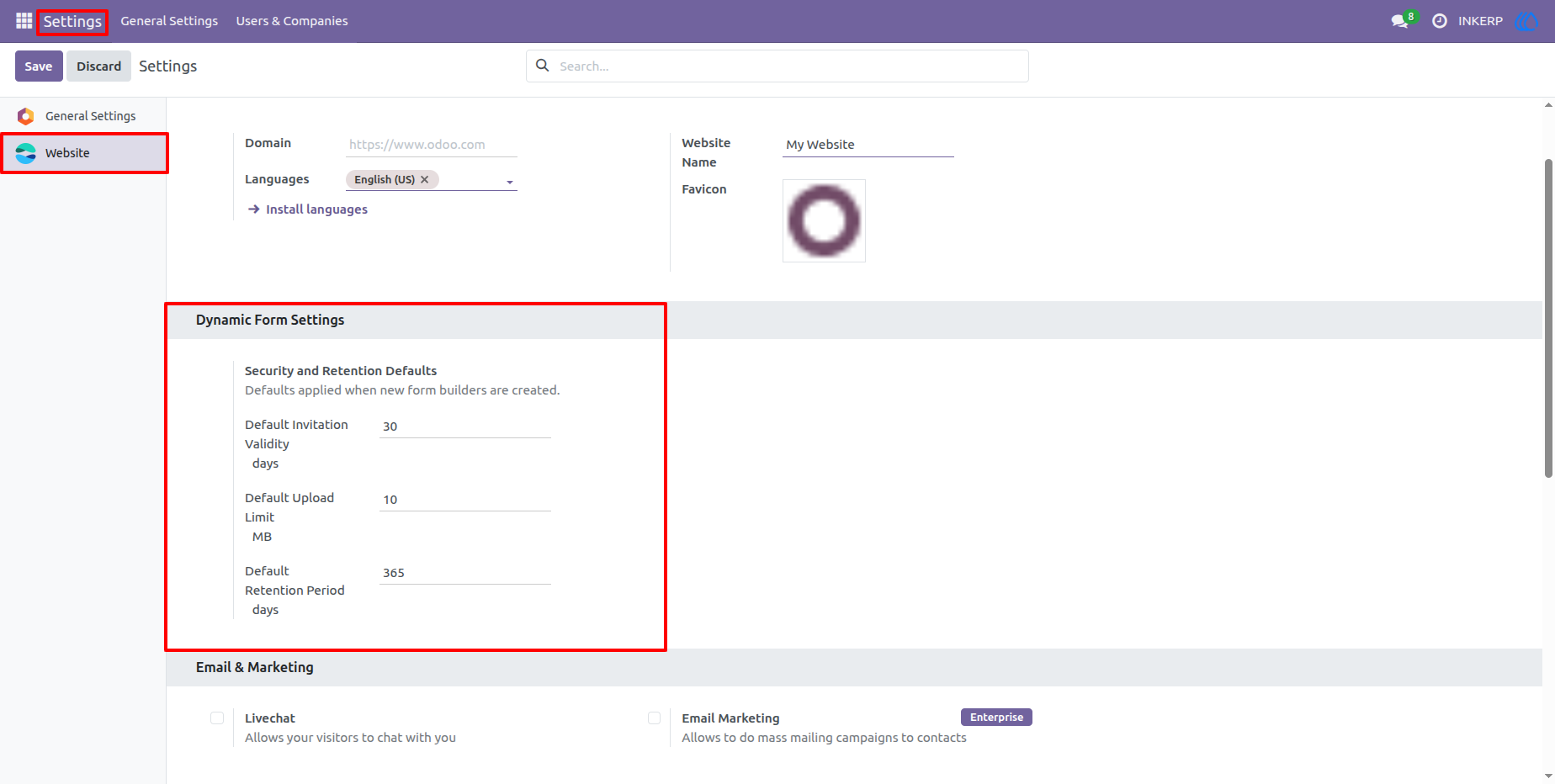The width and height of the screenshot is (1555, 784).
Task: Save the settings
Action: (x=39, y=66)
